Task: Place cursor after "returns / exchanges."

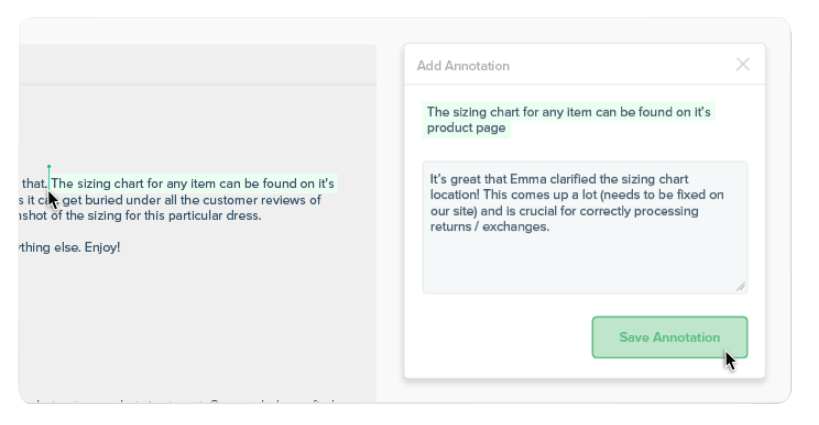Action: pos(551,227)
